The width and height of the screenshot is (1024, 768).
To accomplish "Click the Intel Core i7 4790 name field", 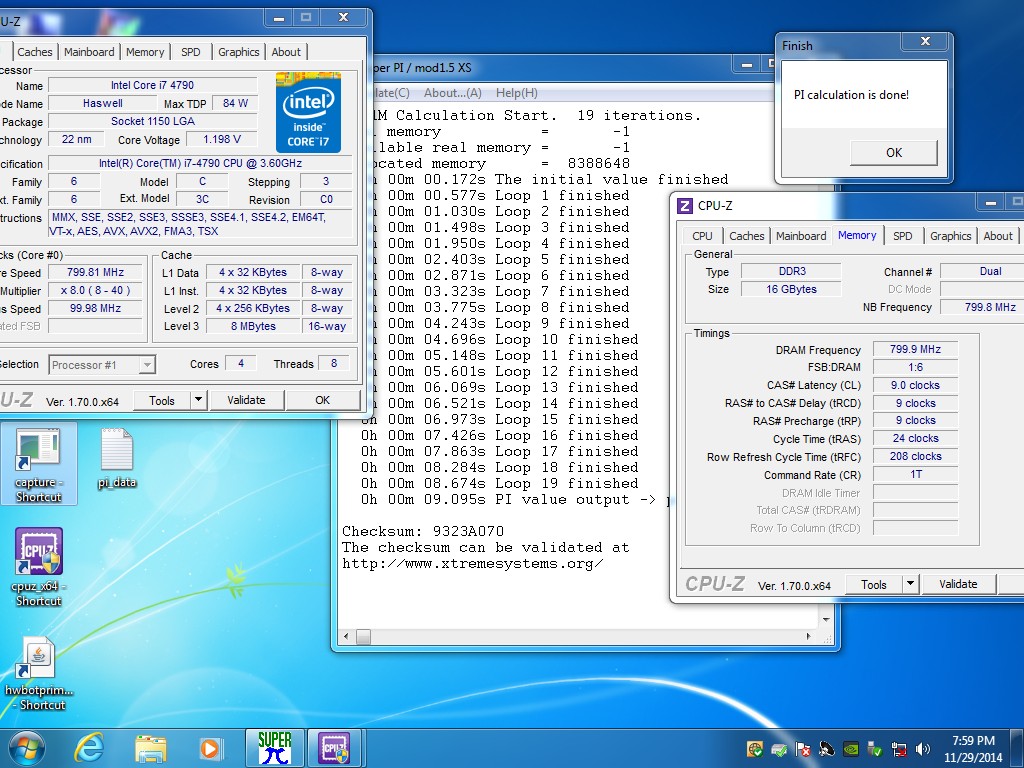I will tap(152, 85).
